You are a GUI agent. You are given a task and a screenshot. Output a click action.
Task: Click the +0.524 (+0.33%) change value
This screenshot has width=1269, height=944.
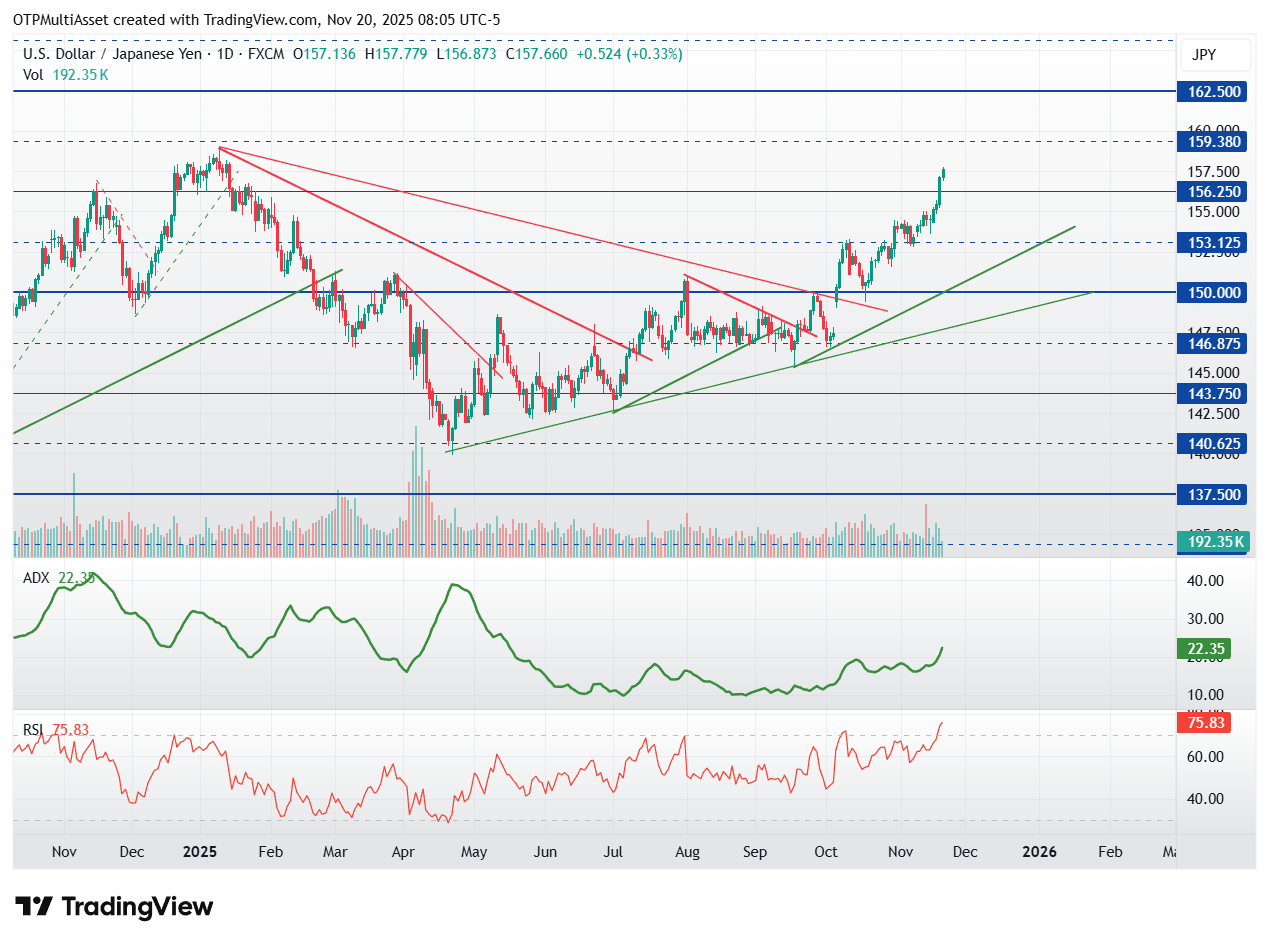pyautogui.click(x=629, y=54)
